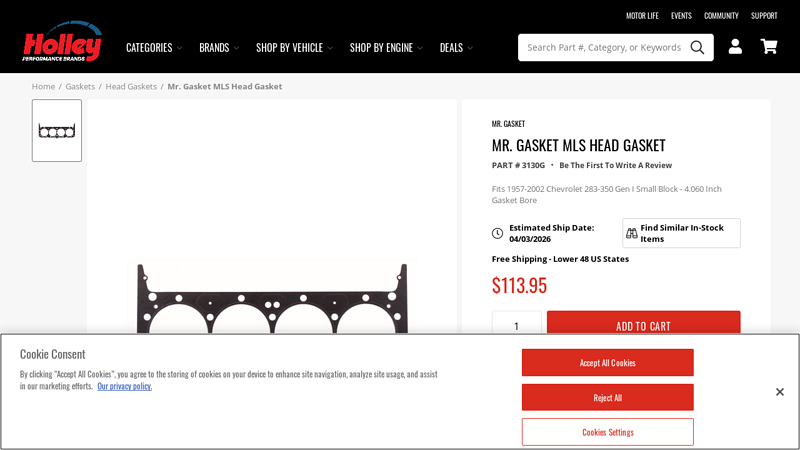
Task: Click the Holley Performance Brands logo
Action: point(62,41)
